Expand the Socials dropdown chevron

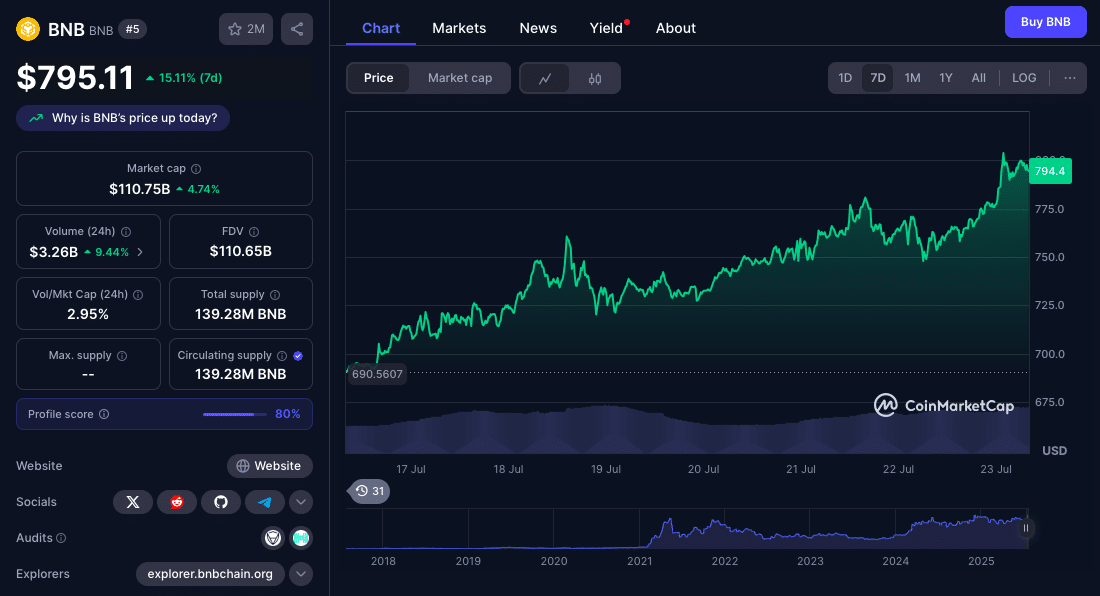pyautogui.click(x=301, y=502)
